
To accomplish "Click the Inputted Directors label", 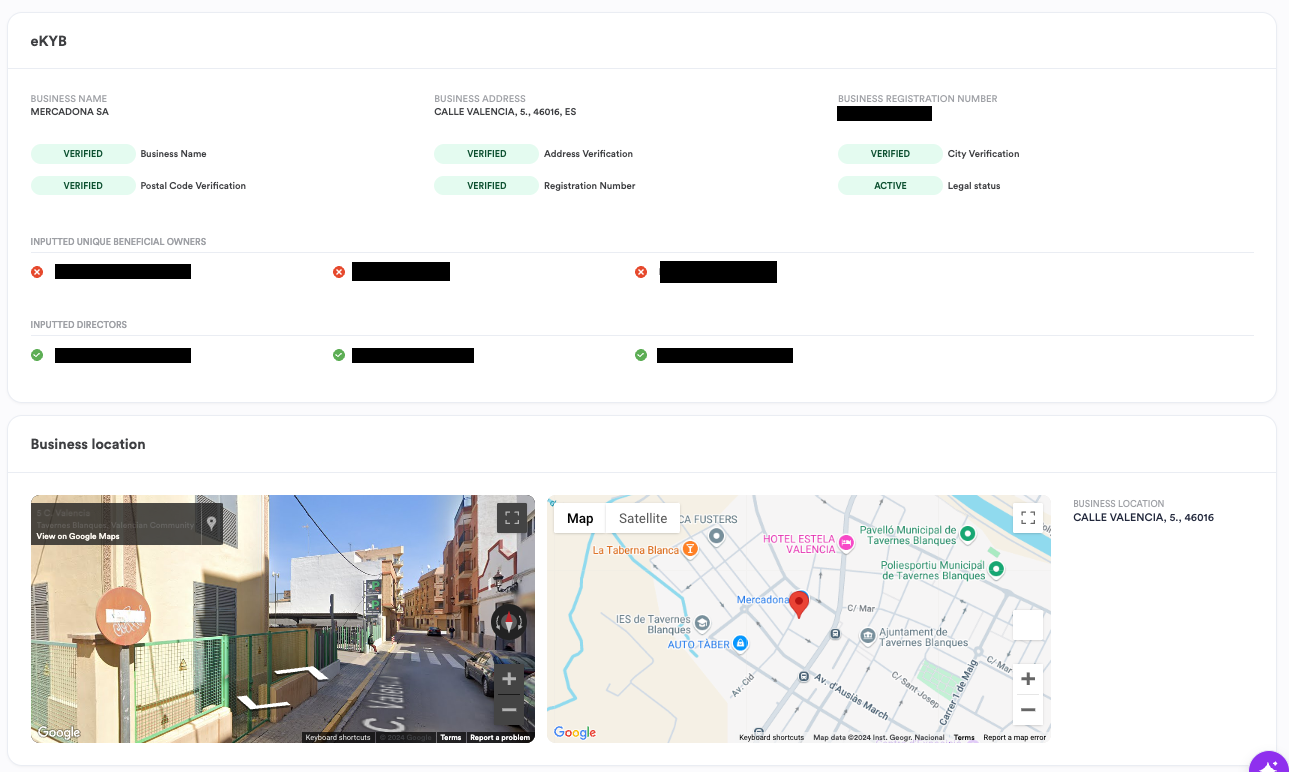I will [79, 325].
